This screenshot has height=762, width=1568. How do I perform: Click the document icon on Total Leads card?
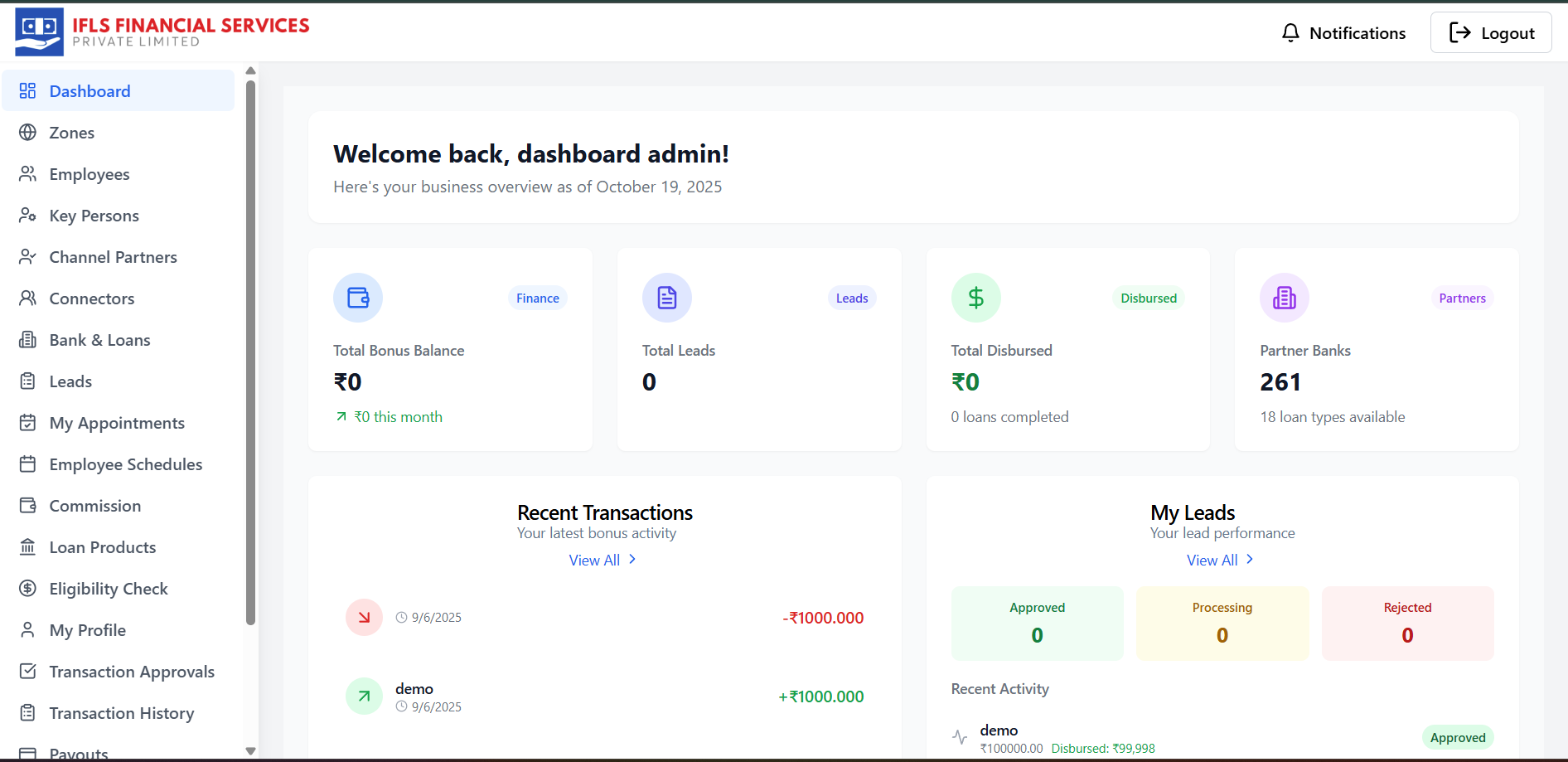tap(666, 298)
